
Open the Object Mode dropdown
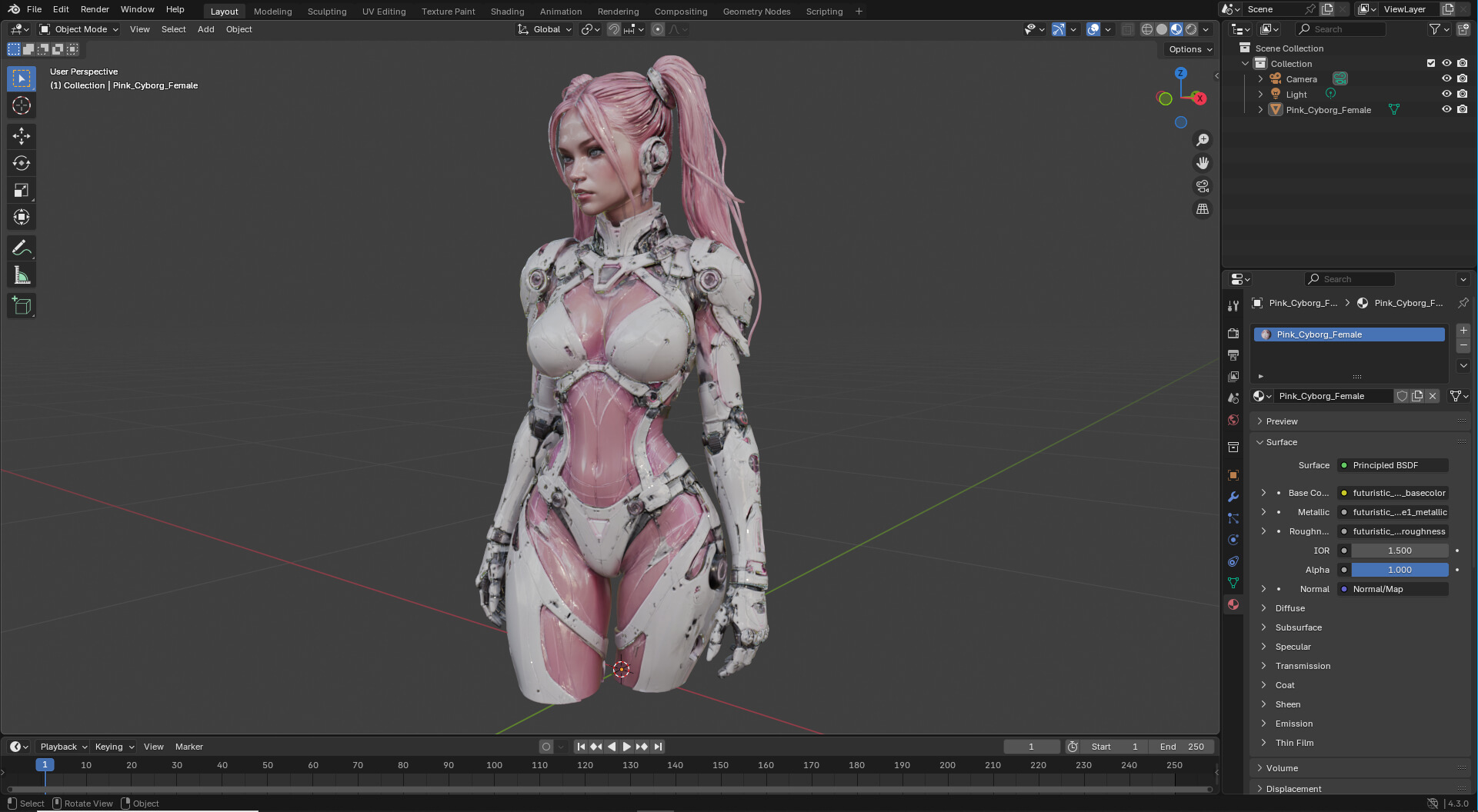79,29
